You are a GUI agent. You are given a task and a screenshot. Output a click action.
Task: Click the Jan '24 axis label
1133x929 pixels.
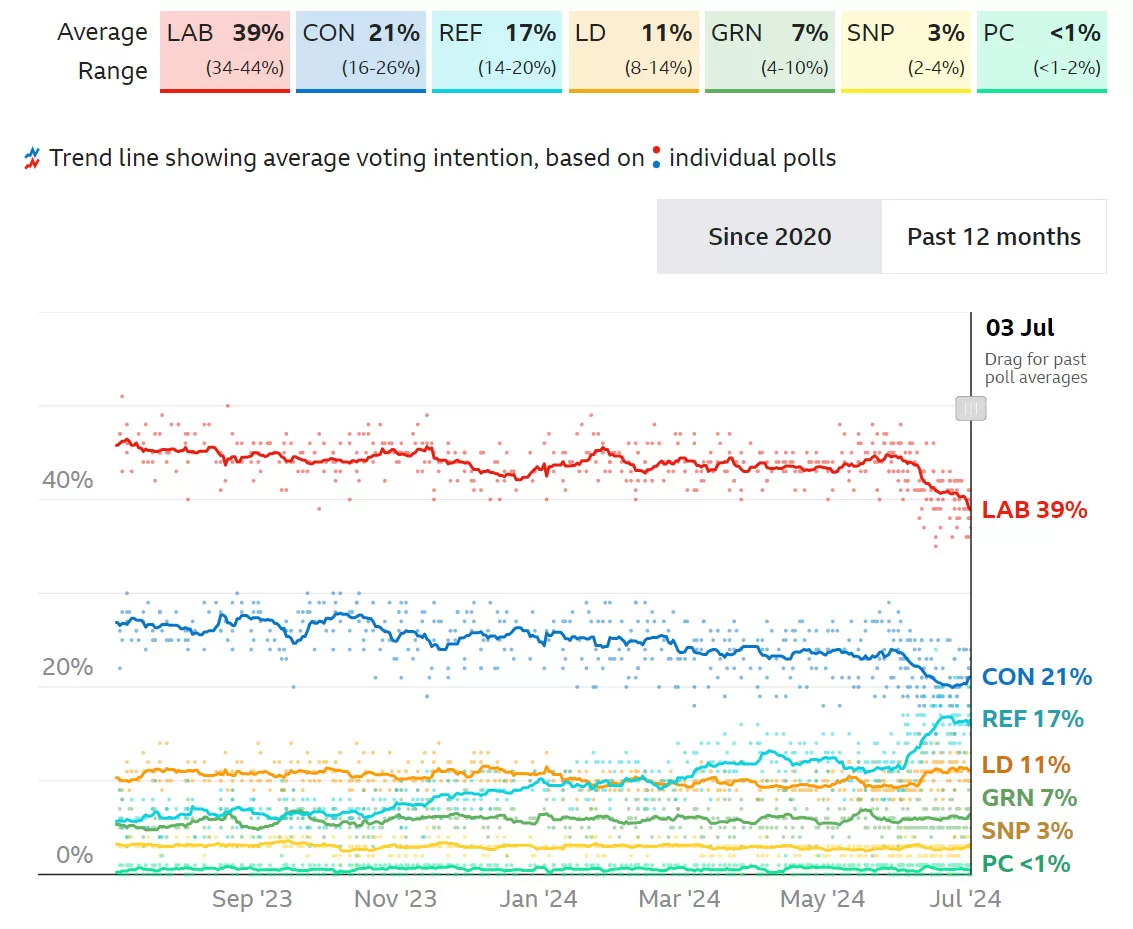(x=538, y=899)
